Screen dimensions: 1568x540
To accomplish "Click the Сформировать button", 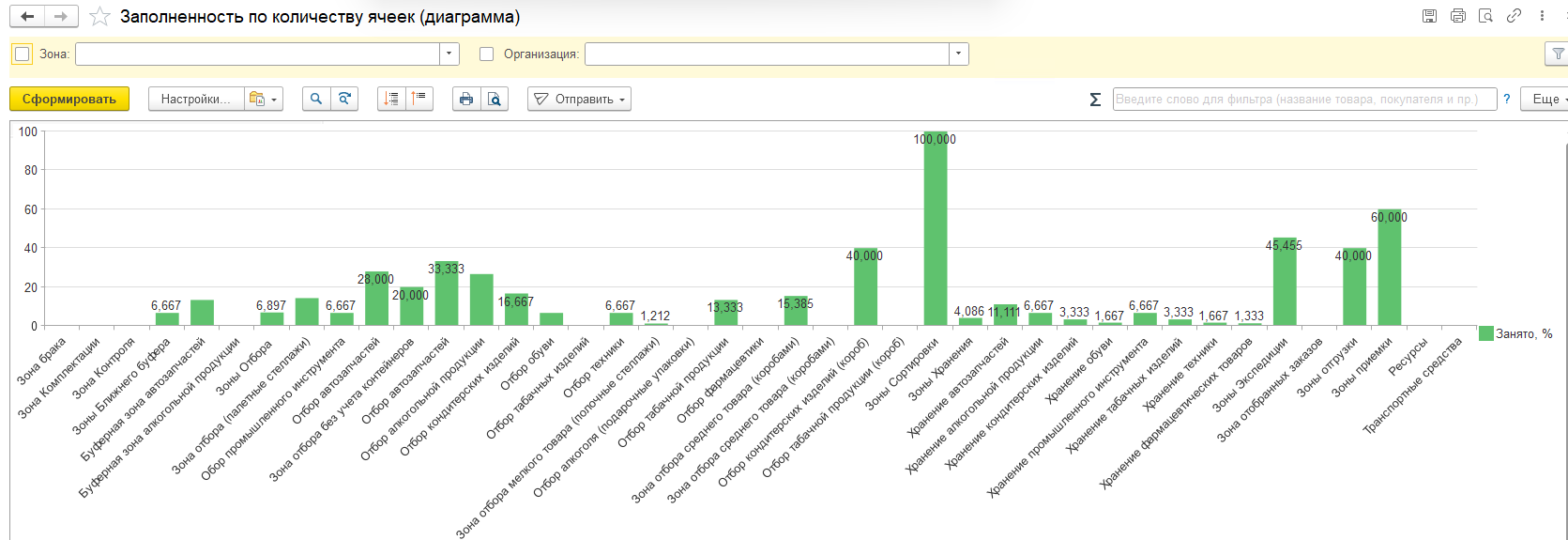I will 69,99.
